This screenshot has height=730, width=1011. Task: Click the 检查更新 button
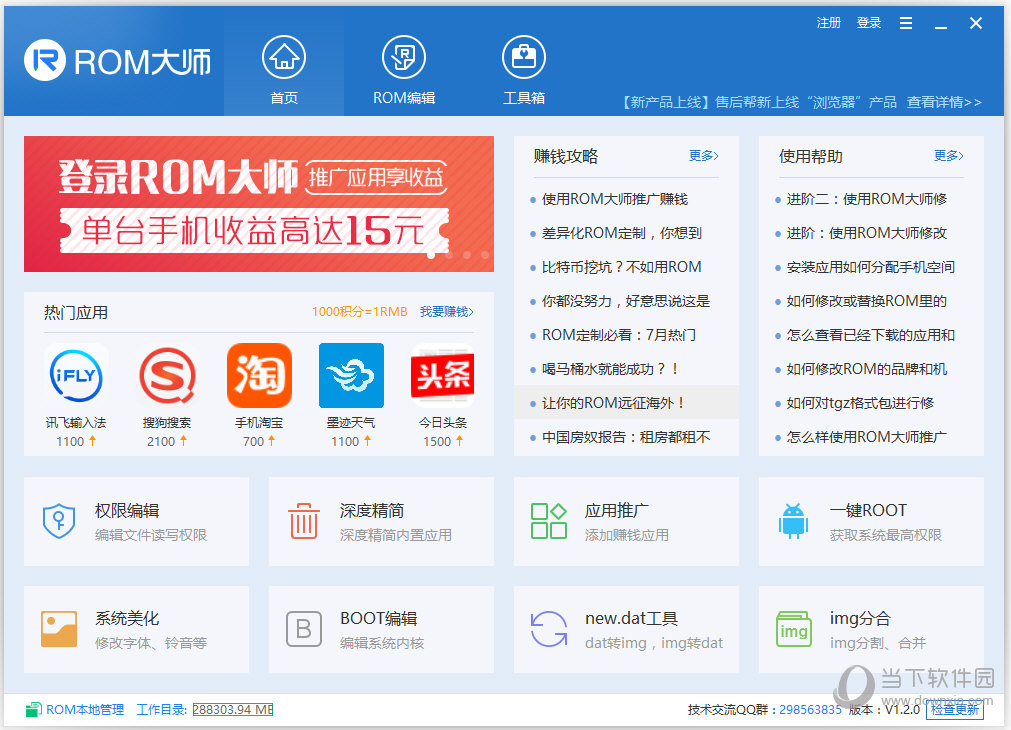pos(955,709)
